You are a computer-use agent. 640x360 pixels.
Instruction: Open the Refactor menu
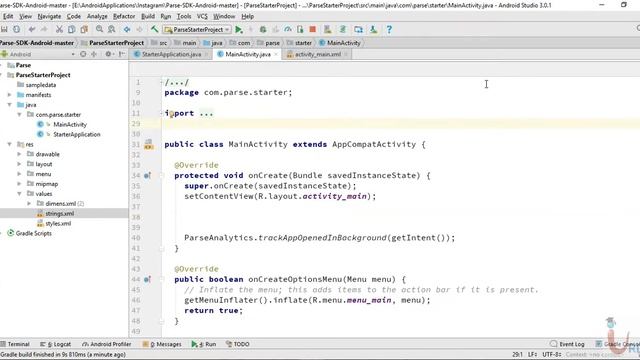click(x=124, y=16)
